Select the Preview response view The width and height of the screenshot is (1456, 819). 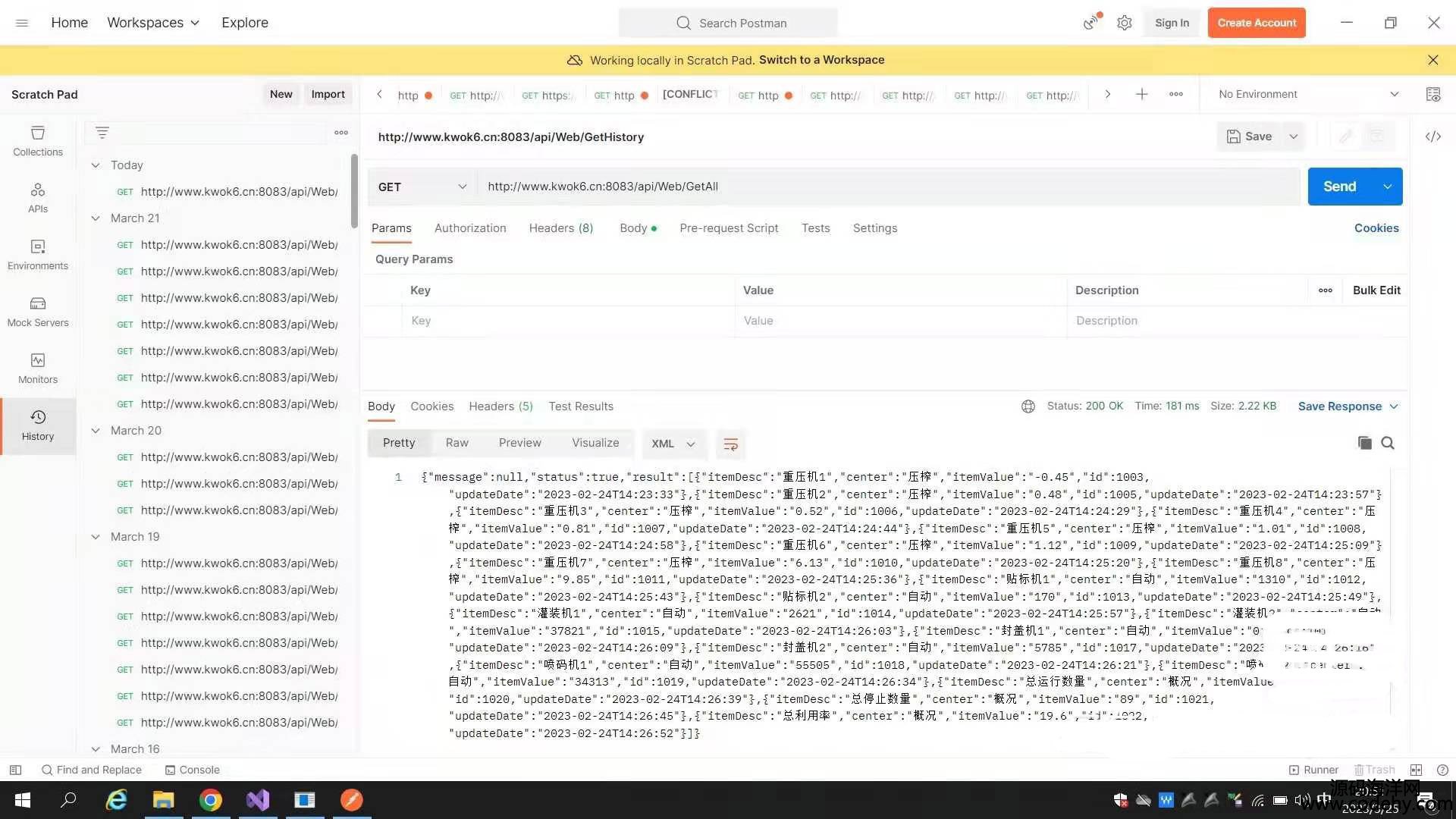(520, 443)
